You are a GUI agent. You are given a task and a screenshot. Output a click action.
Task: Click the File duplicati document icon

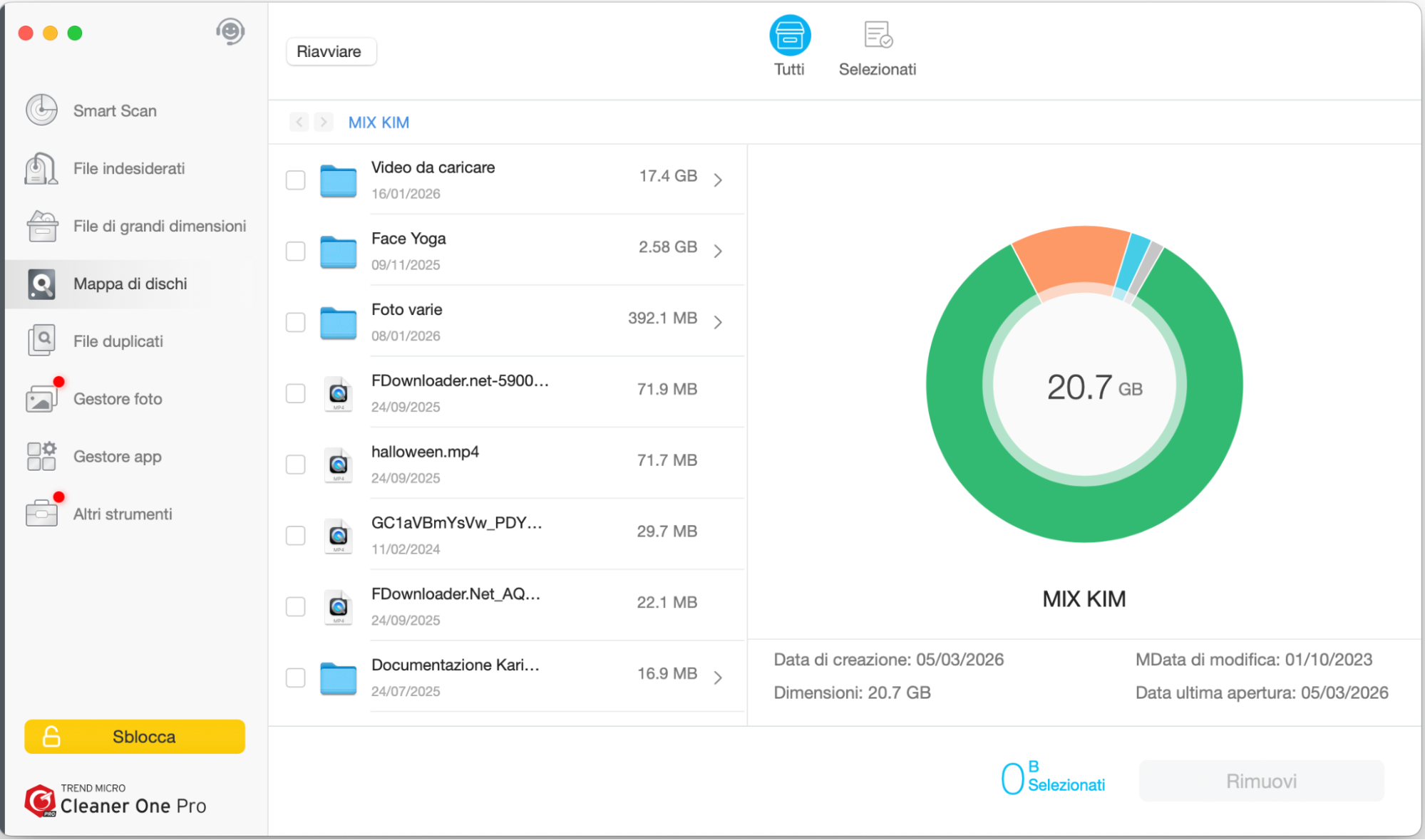coord(41,341)
